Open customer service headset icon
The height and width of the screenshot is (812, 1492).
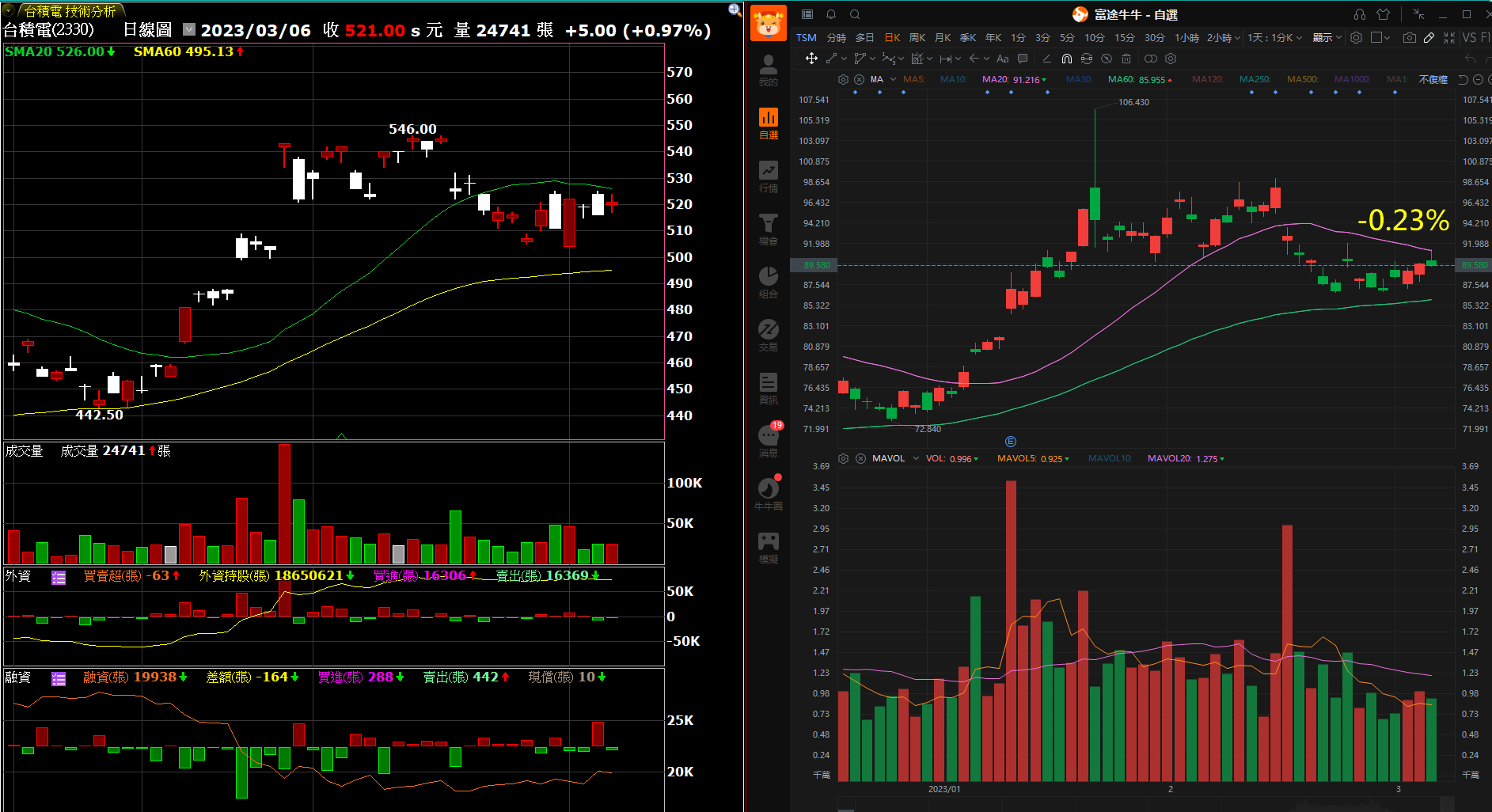click(x=1360, y=14)
